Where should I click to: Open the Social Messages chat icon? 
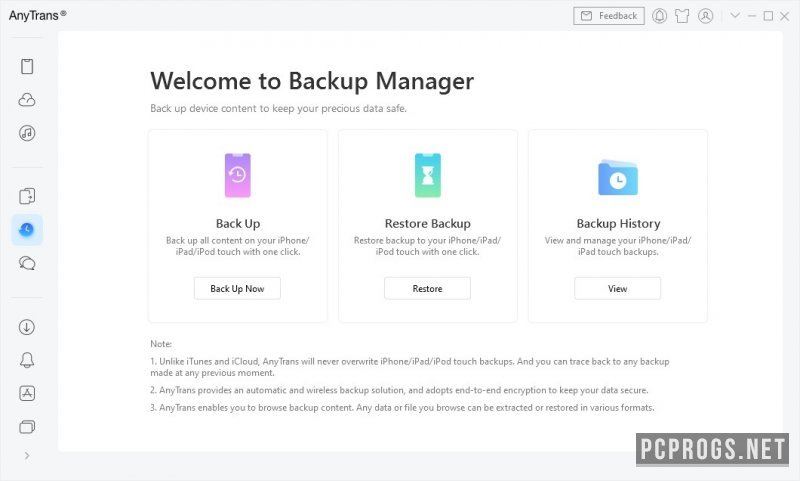27,263
